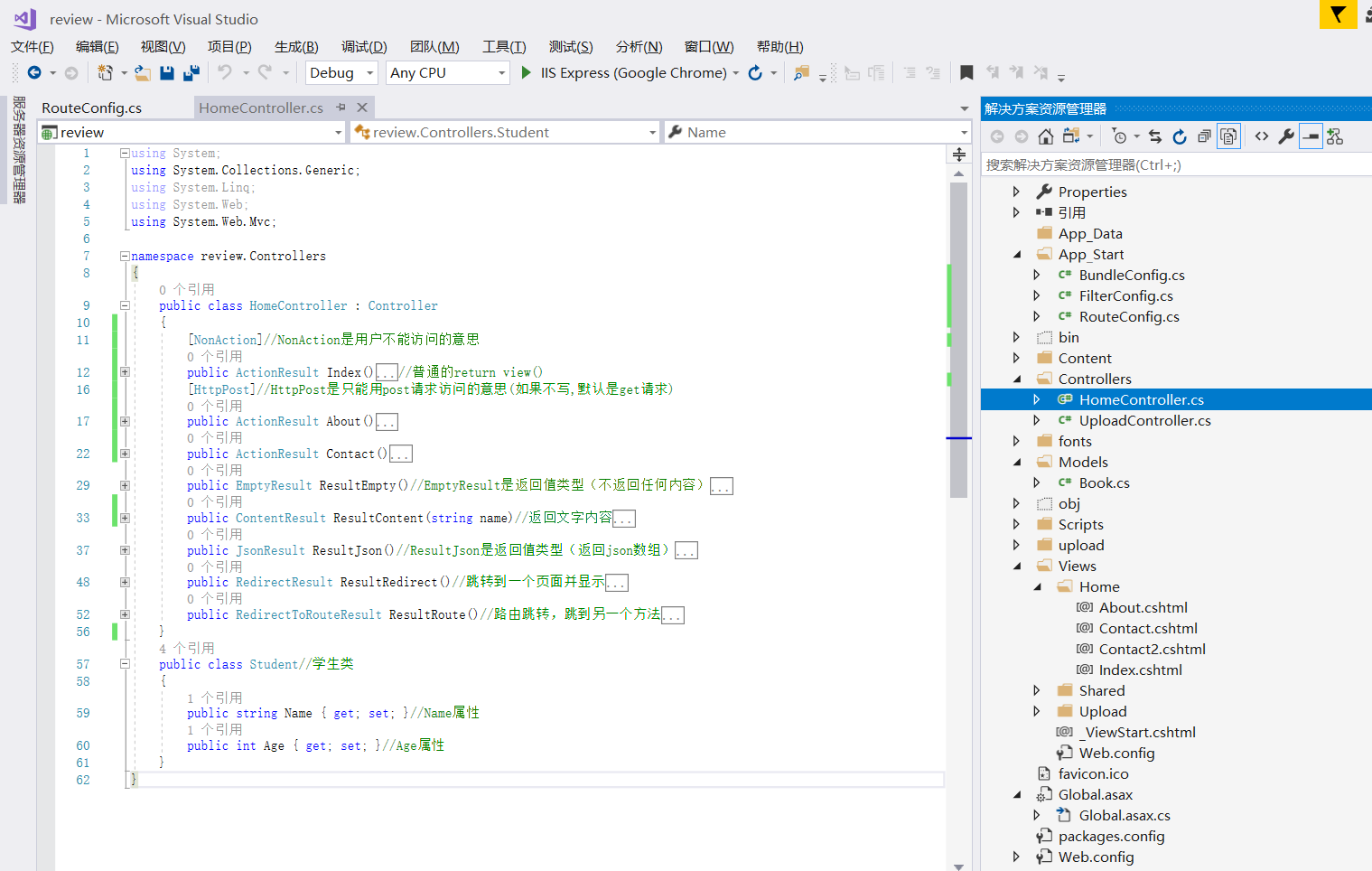Click the Navigate Backward toolbar arrow
The width and height of the screenshot is (1372, 871).
[34, 73]
